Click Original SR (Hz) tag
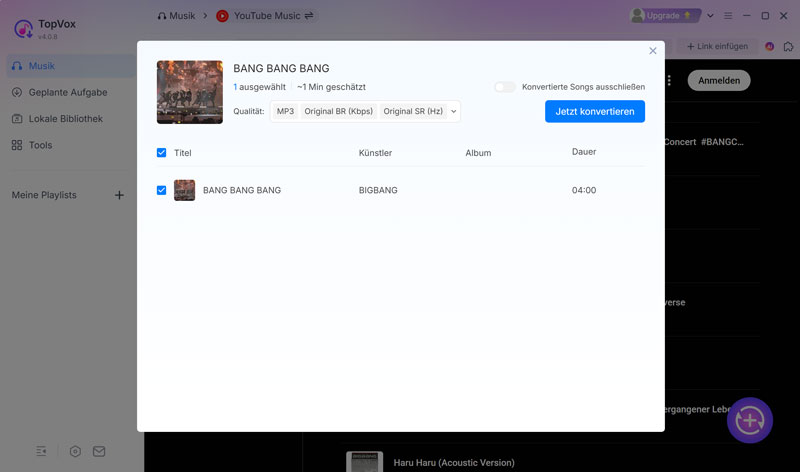 pos(413,111)
